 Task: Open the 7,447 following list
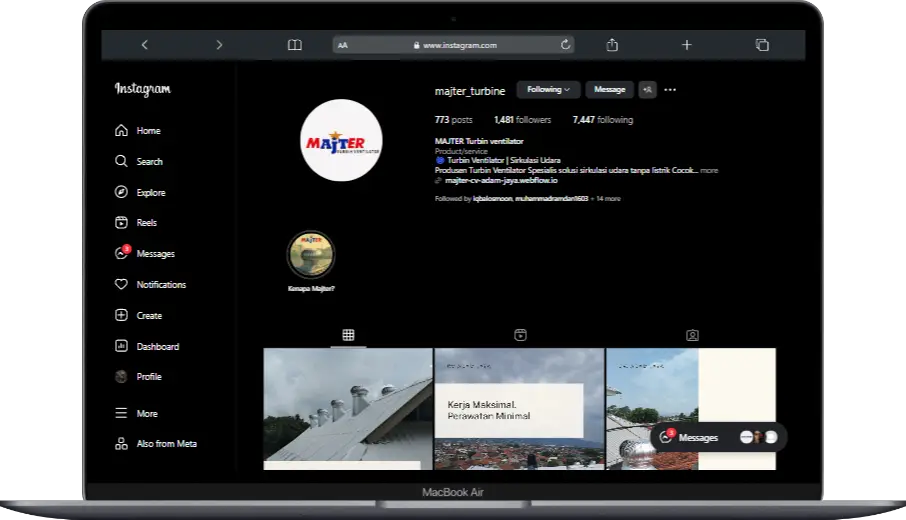click(603, 120)
